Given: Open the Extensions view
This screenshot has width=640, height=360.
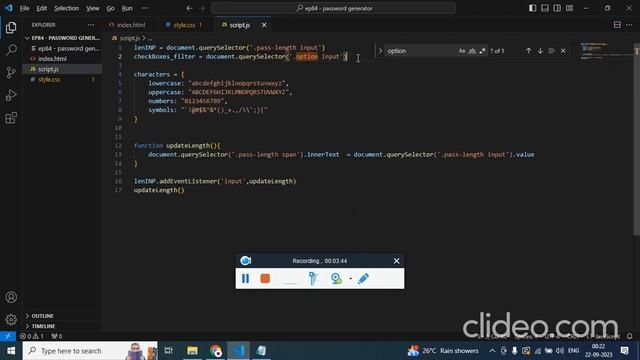Looking at the screenshot, I should 11,118.
